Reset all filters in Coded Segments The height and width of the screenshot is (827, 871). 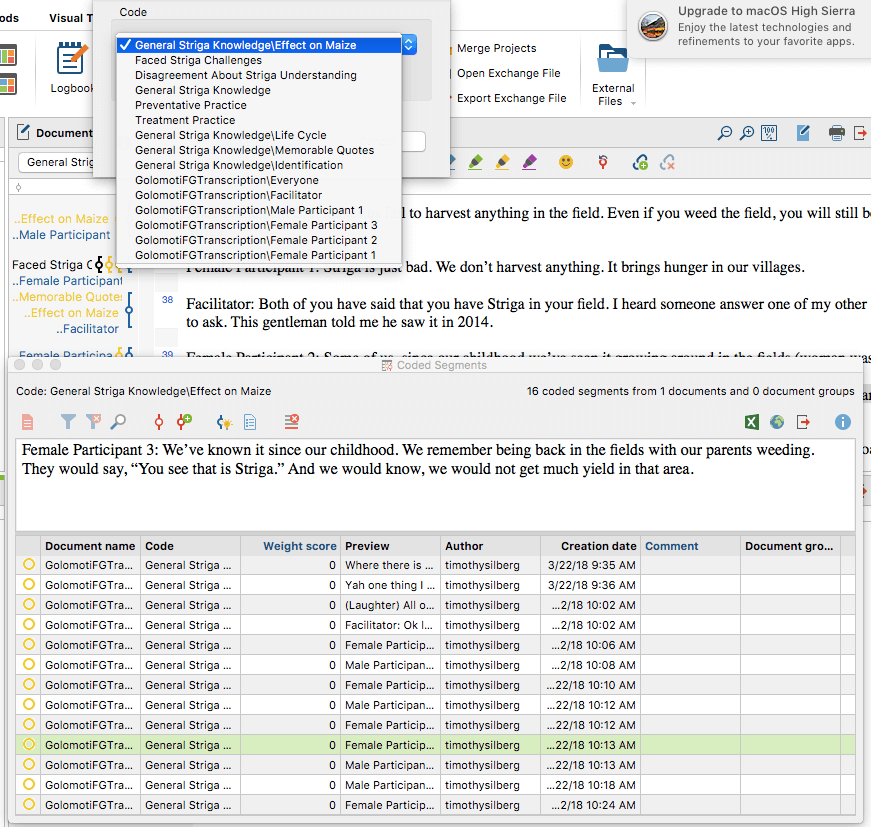(93, 422)
